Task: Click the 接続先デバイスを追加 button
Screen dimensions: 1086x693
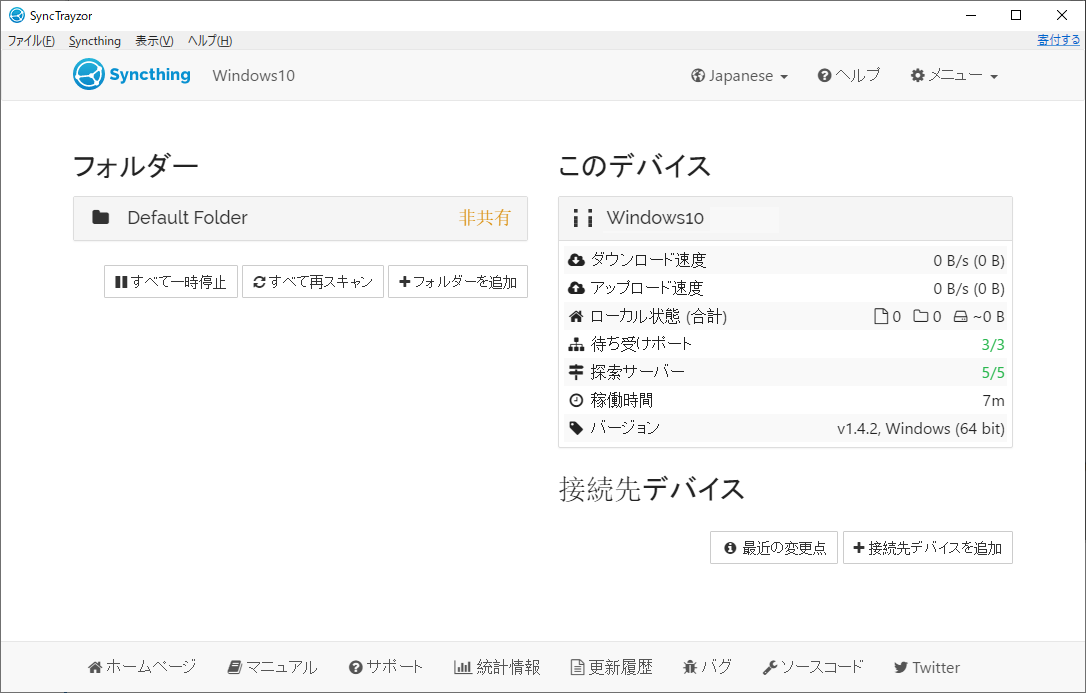Action: click(928, 548)
